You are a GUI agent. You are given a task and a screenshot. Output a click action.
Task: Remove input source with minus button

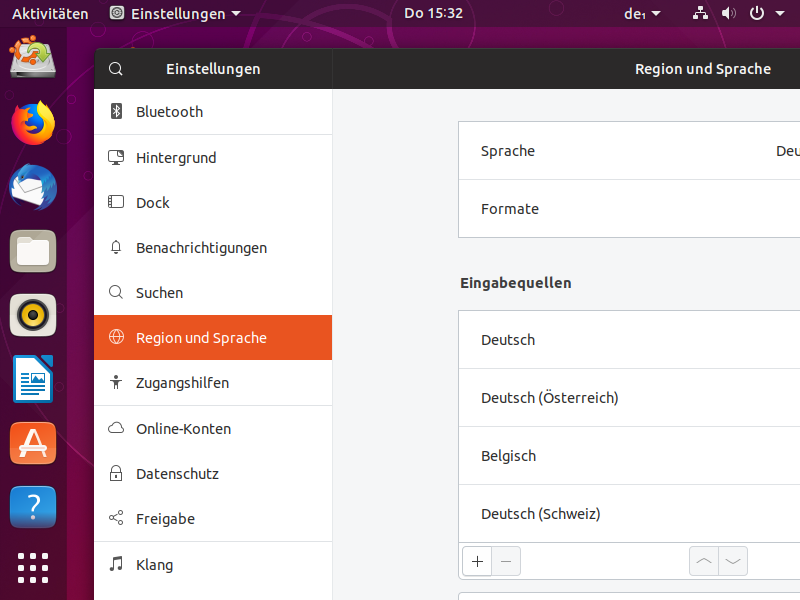(505, 561)
